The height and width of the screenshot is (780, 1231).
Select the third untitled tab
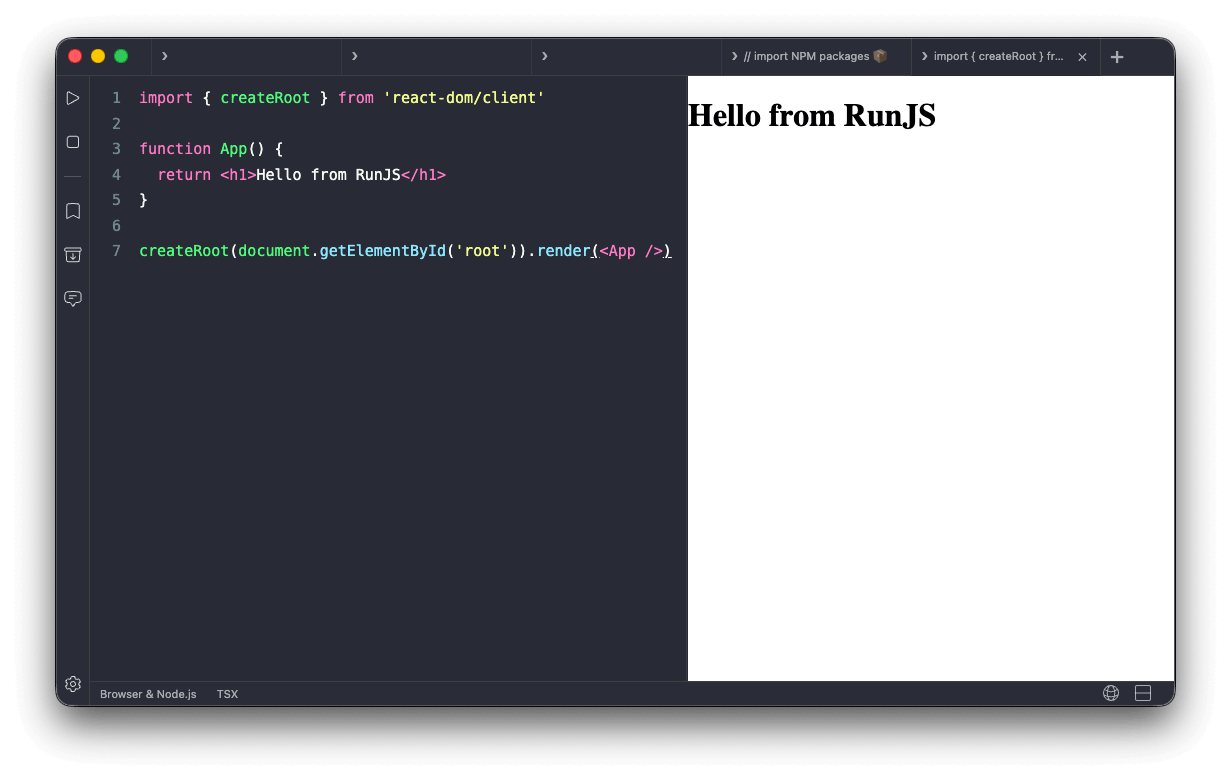click(626, 57)
